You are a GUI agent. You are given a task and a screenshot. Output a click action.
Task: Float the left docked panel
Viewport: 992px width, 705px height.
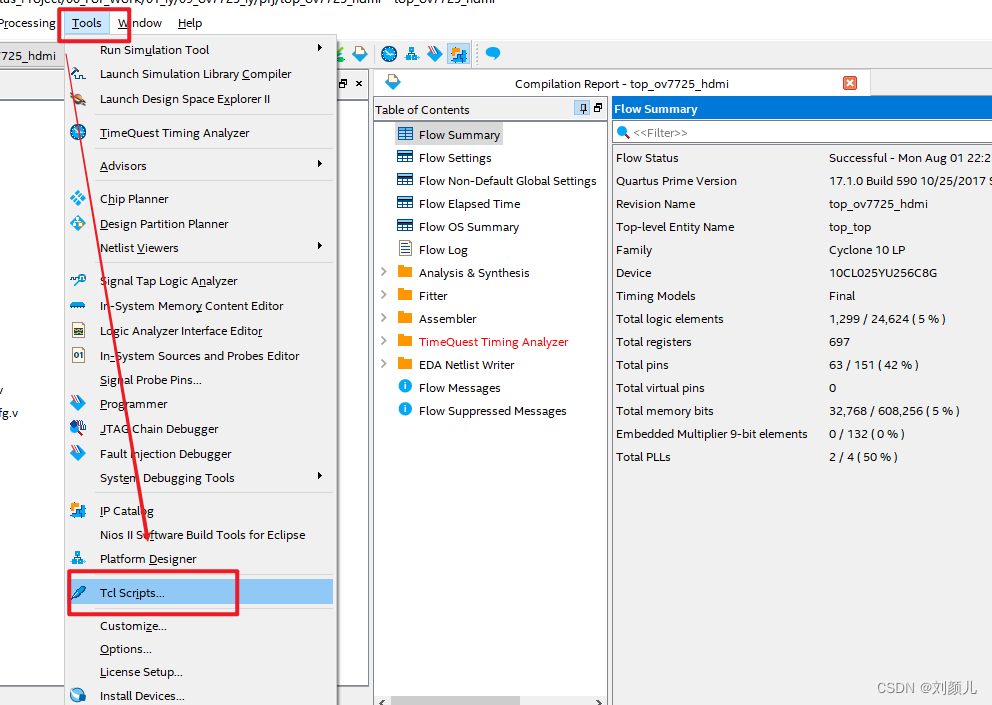(344, 83)
